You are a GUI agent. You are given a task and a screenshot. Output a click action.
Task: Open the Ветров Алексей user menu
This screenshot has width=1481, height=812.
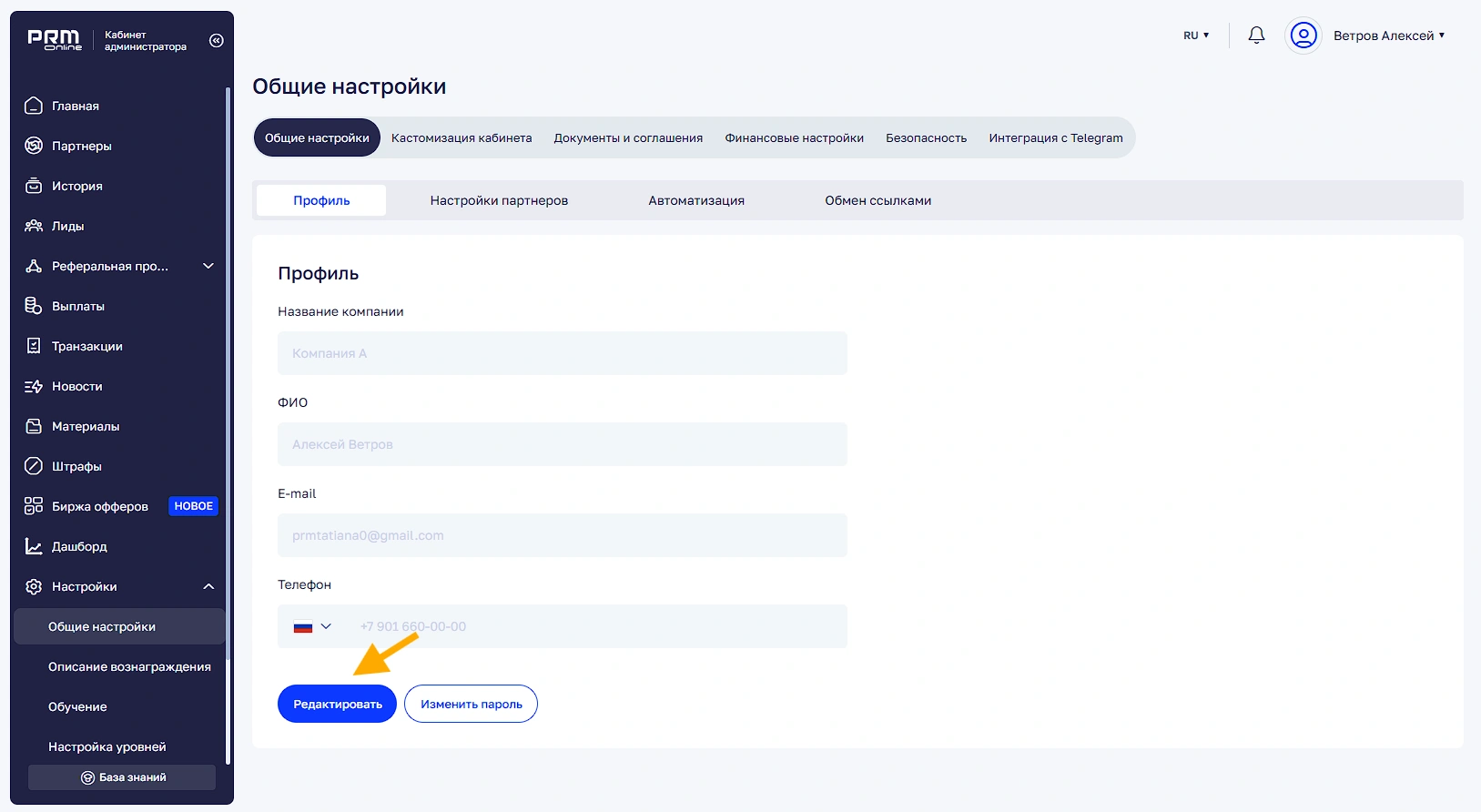tap(1388, 36)
